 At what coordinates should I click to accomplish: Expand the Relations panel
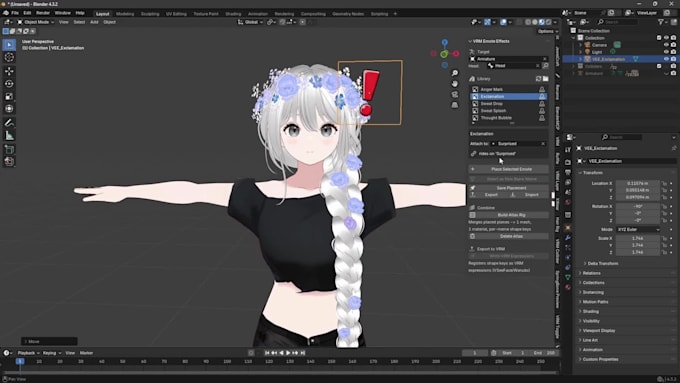[x=592, y=273]
